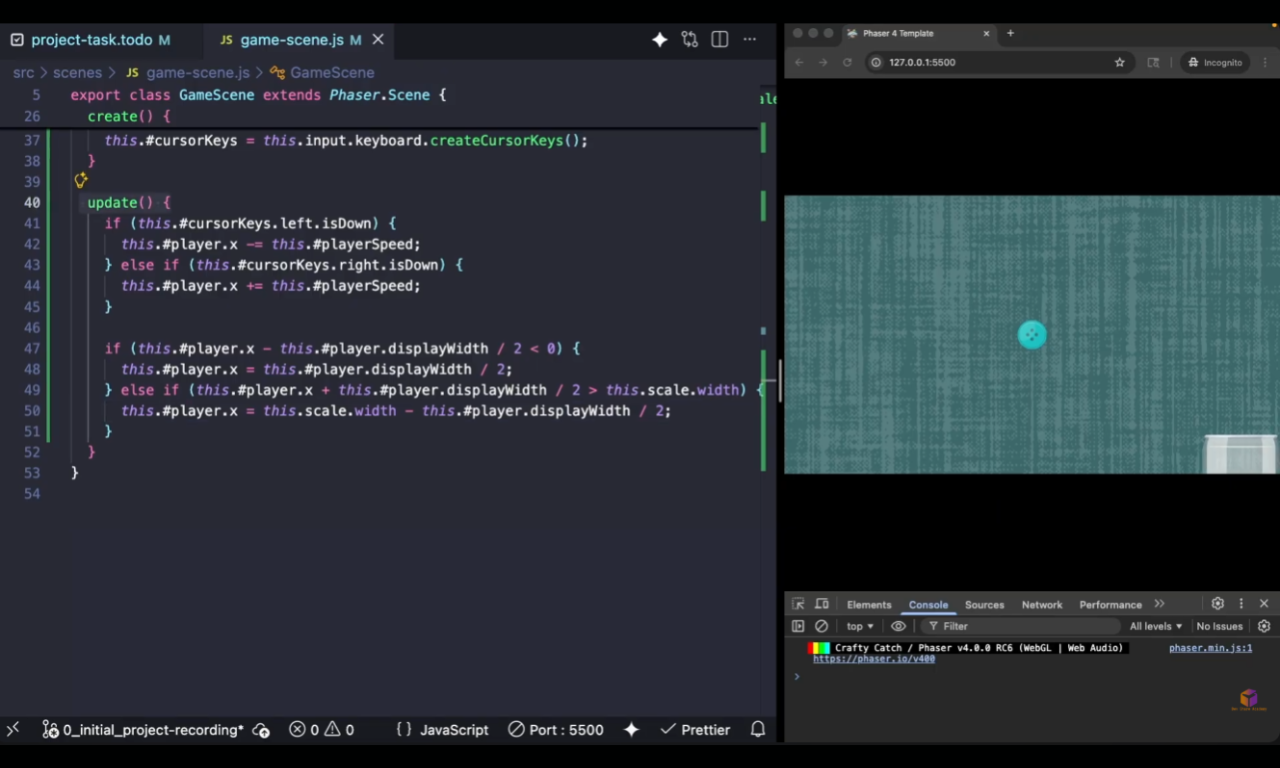Open the source control compare changes icon
This screenshot has height=768, width=1280.
pyautogui.click(x=690, y=39)
